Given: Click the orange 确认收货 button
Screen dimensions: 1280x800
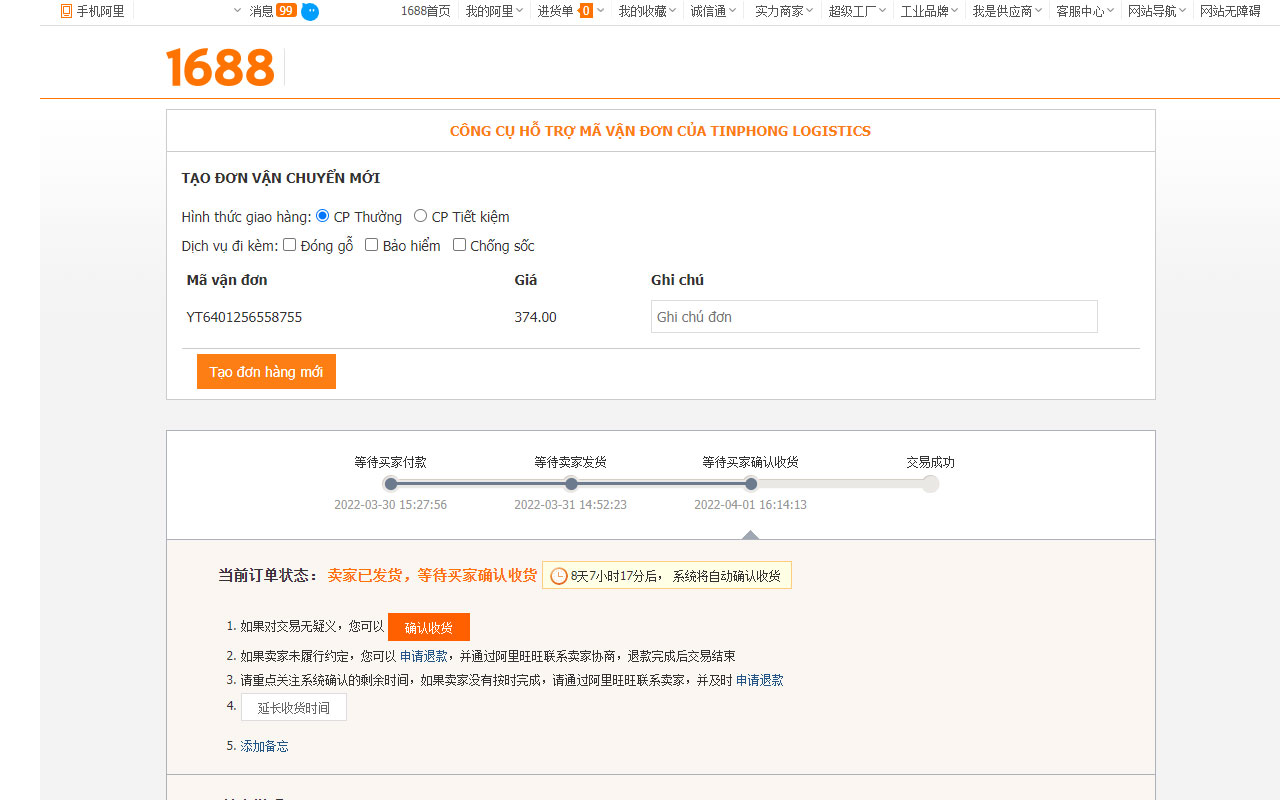Looking at the screenshot, I should pos(429,627).
